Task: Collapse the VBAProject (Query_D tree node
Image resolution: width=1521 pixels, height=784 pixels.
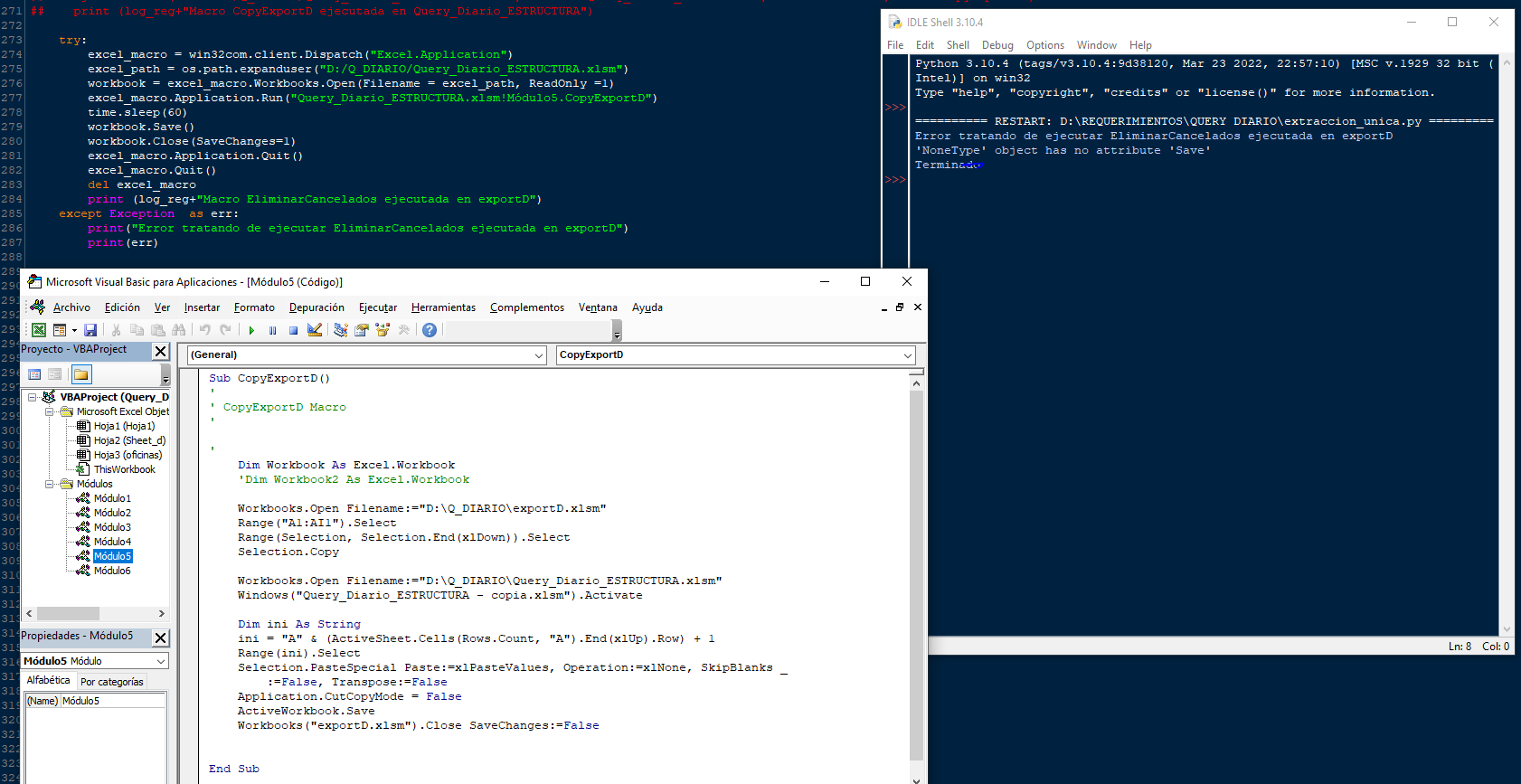Action: [33, 397]
